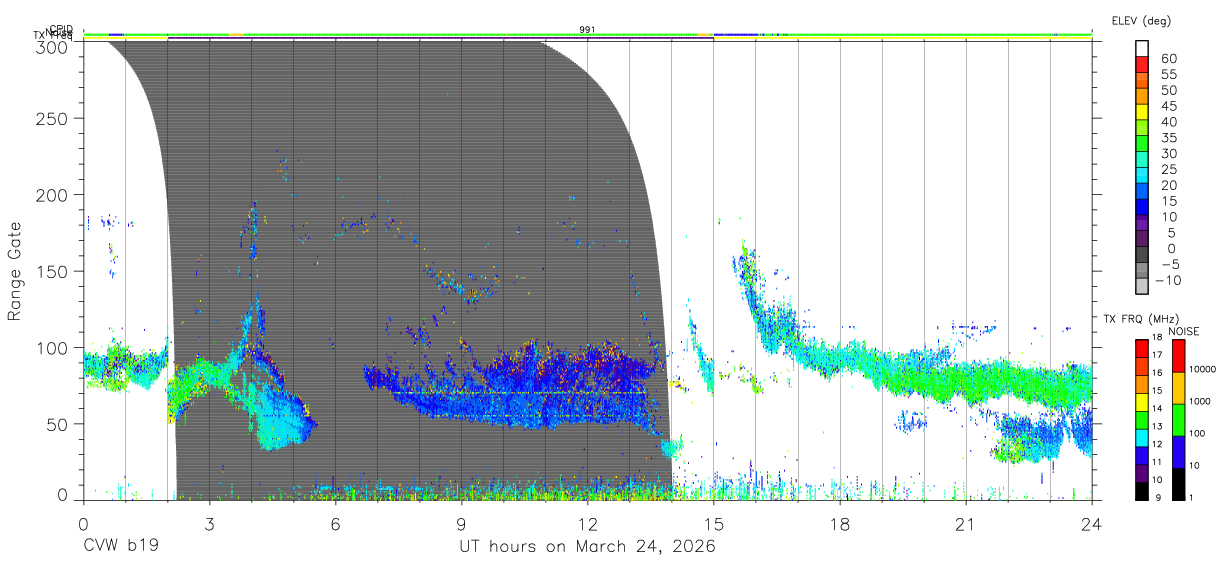Click the ELEV legend value '35'

tap(1169, 138)
